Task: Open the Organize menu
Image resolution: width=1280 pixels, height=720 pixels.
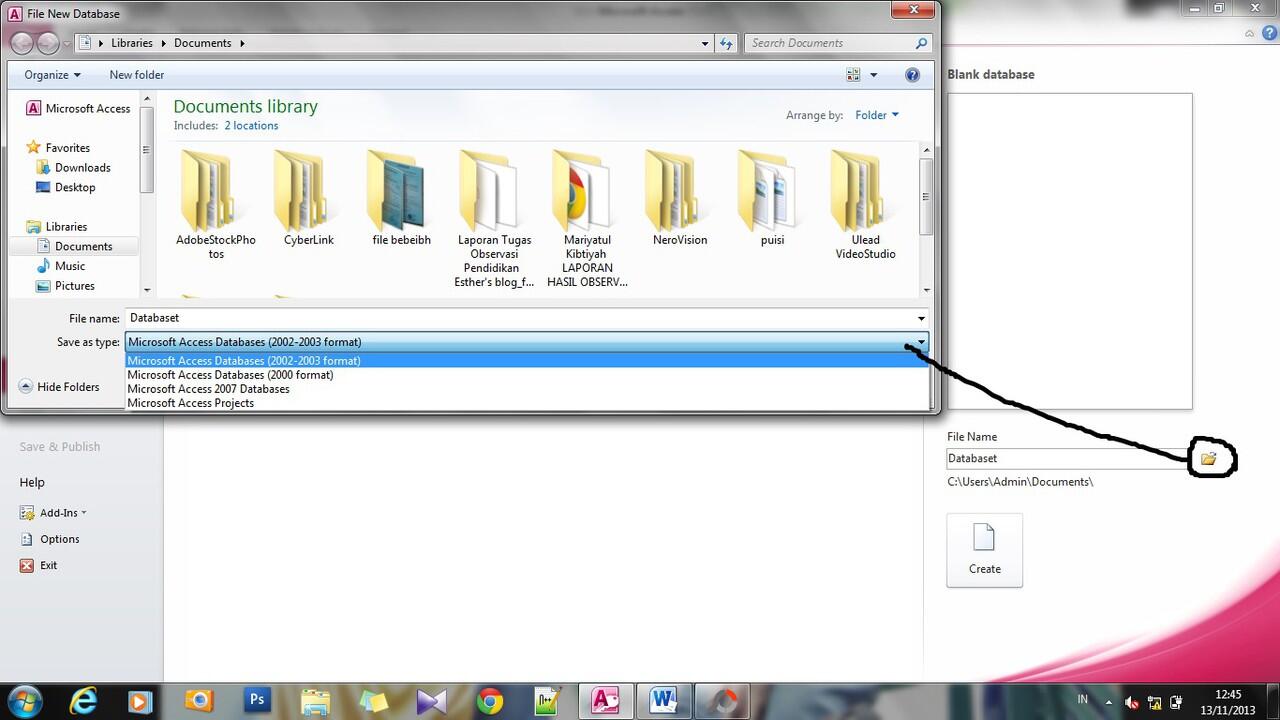Action: (52, 75)
